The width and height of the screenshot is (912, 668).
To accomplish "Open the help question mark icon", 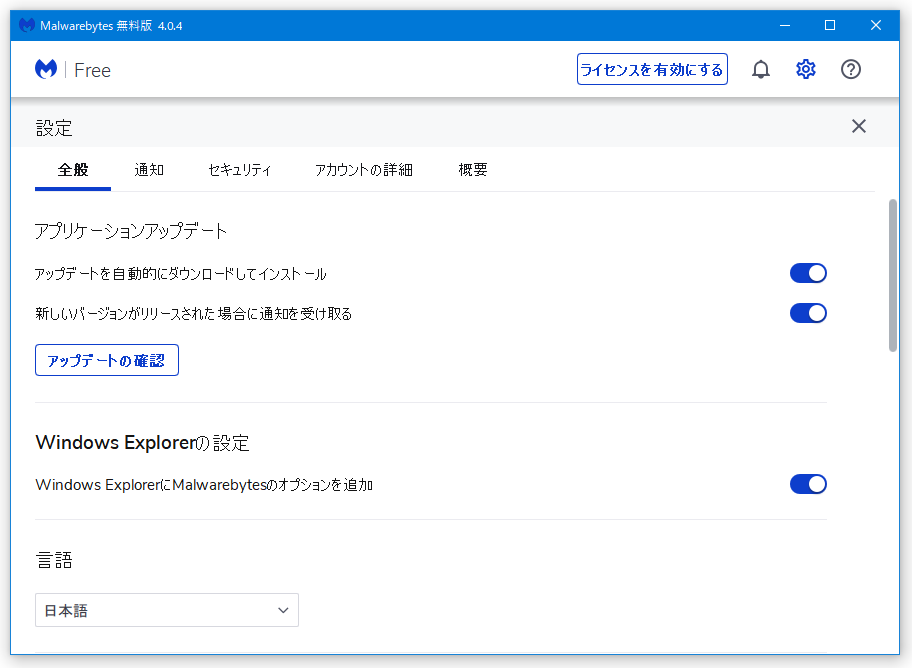I will (x=850, y=69).
